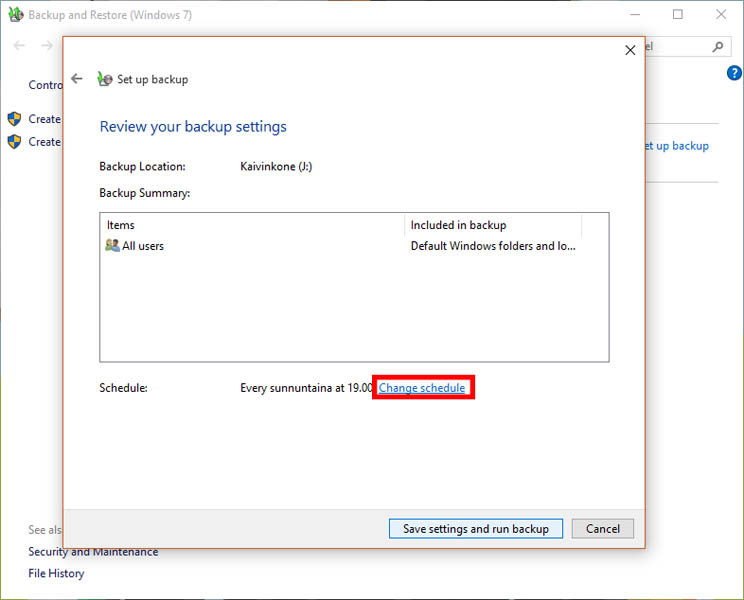
Task: Click the Set up backup wizard icon
Action: coord(104,79)
